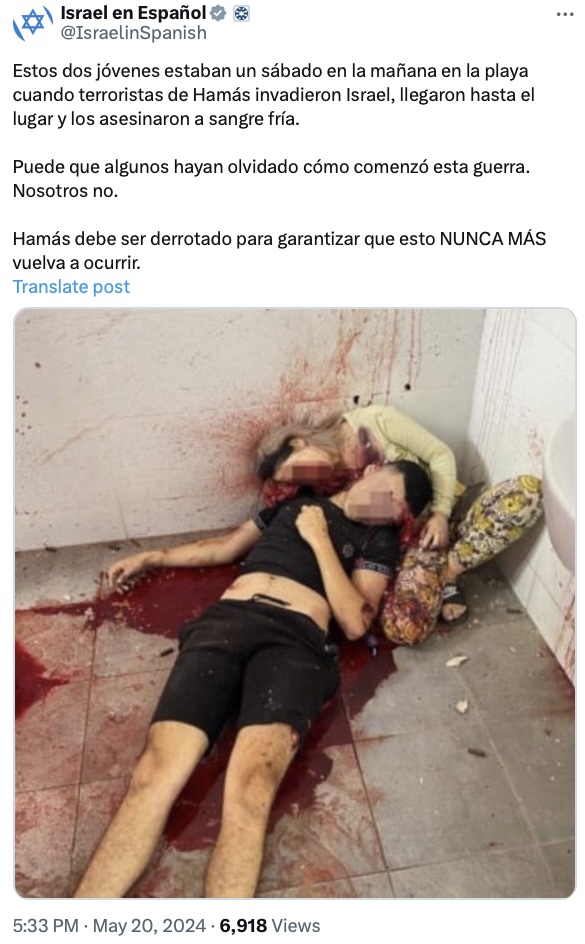
Task: Click the small affiliate emblem badge beside the checkmark
Action: point(241,13)
